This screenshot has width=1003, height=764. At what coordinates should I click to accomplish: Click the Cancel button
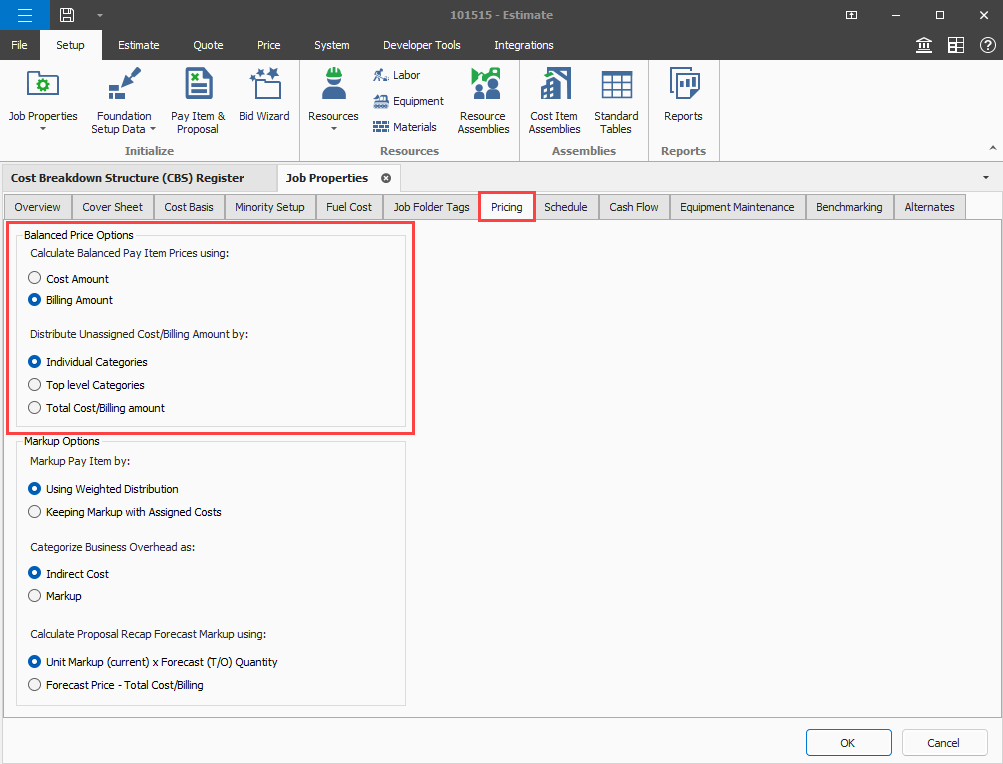(x=944, y=742)
